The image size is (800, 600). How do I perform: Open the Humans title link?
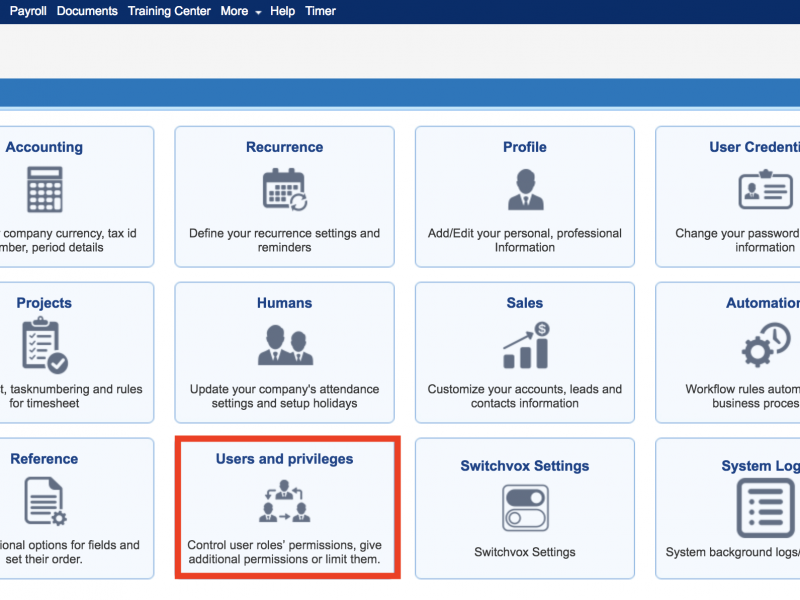click(285, 303)
